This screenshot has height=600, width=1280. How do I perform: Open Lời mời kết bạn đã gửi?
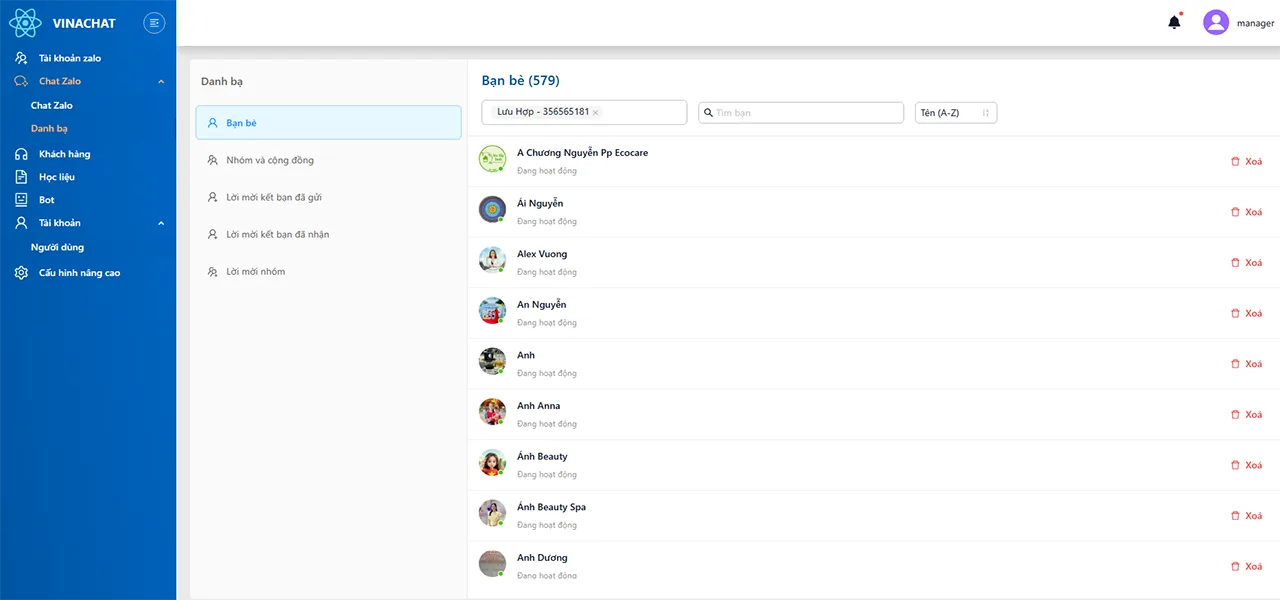point(273,197)
